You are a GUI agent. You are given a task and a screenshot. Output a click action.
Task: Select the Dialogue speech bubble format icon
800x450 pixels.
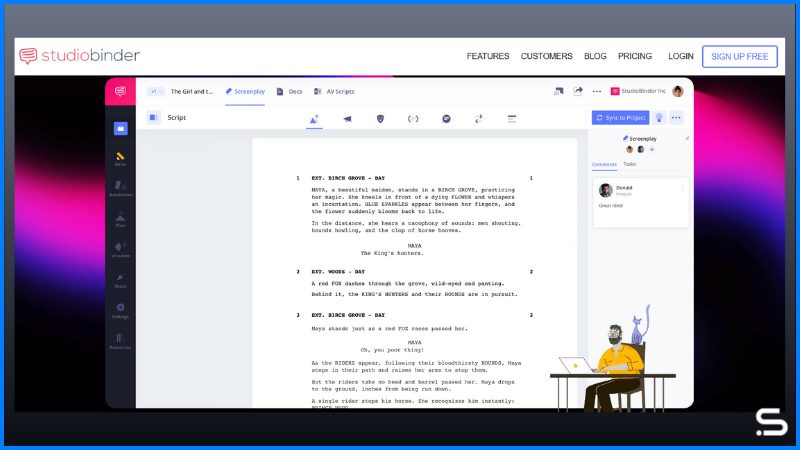(x=446, y=119)
